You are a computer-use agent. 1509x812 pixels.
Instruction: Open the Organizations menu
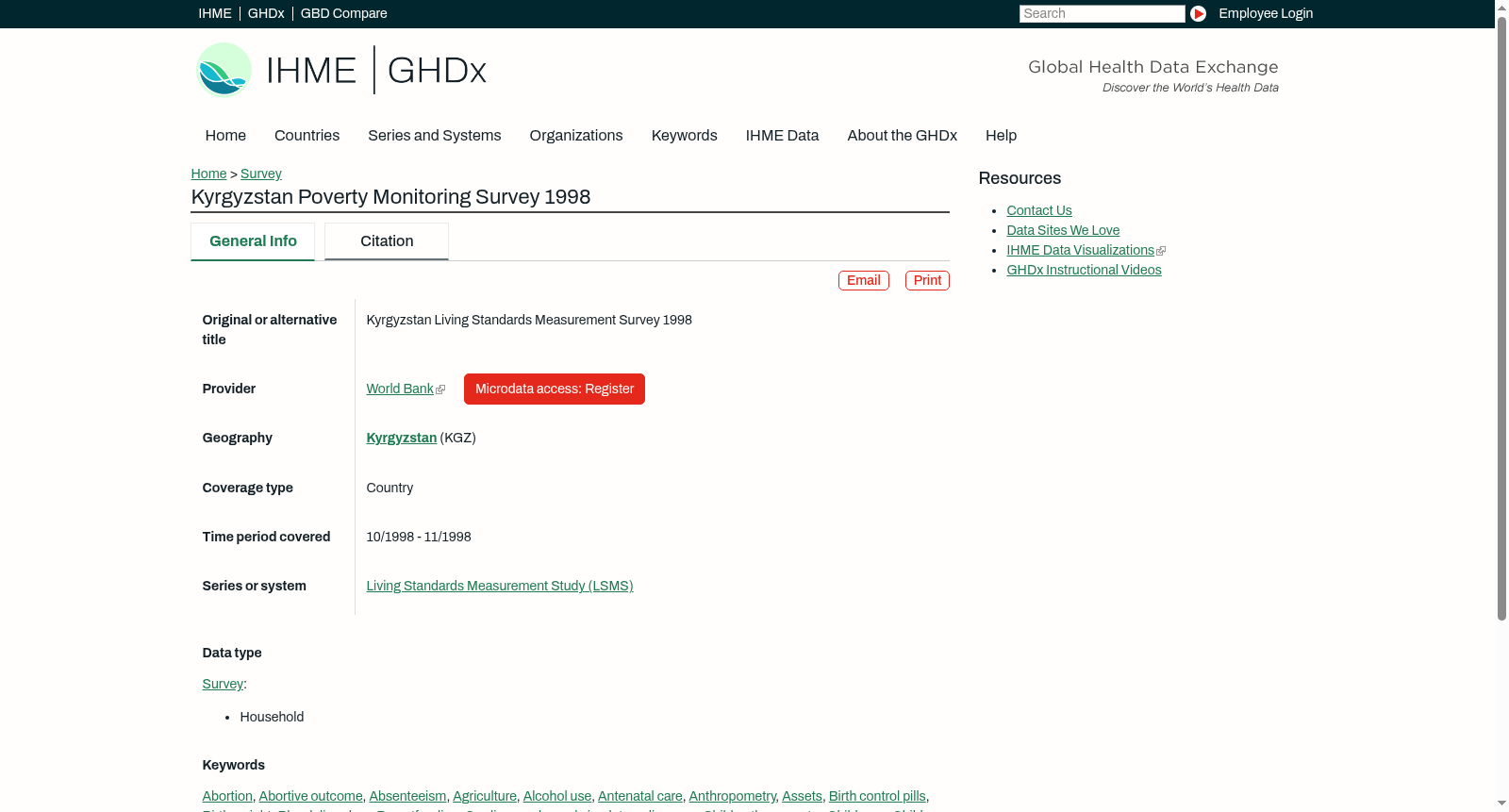click(x=576, y=135)
